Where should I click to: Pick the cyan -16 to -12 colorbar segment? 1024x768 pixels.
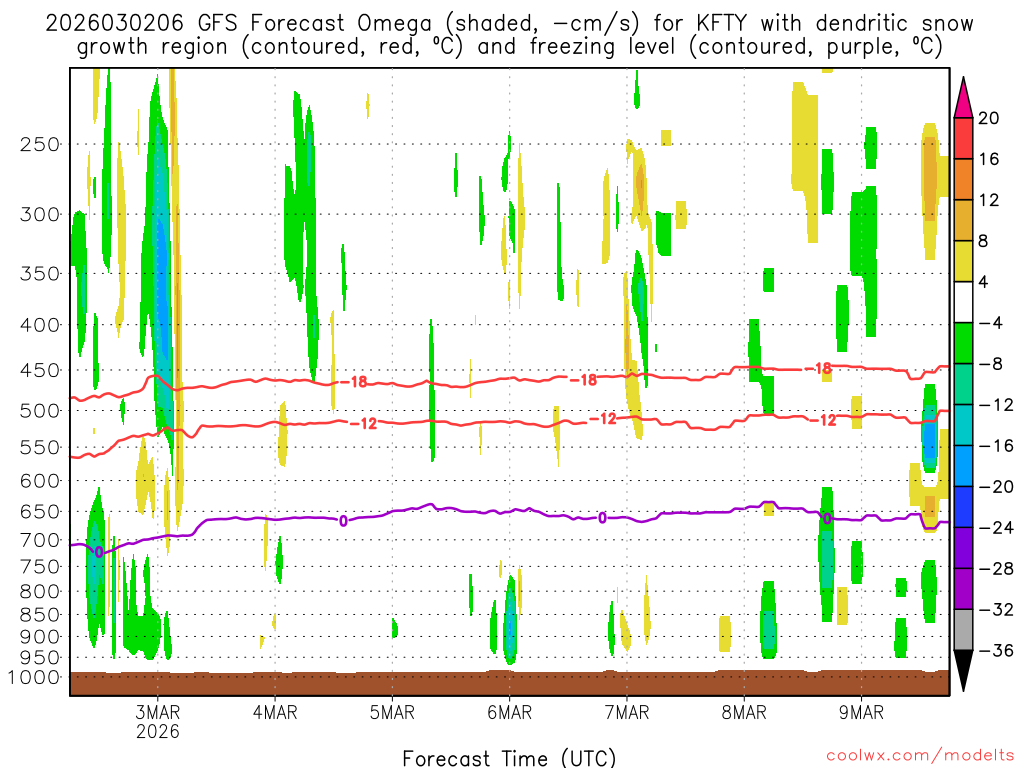pyautogui.click(x=963, y=425)
